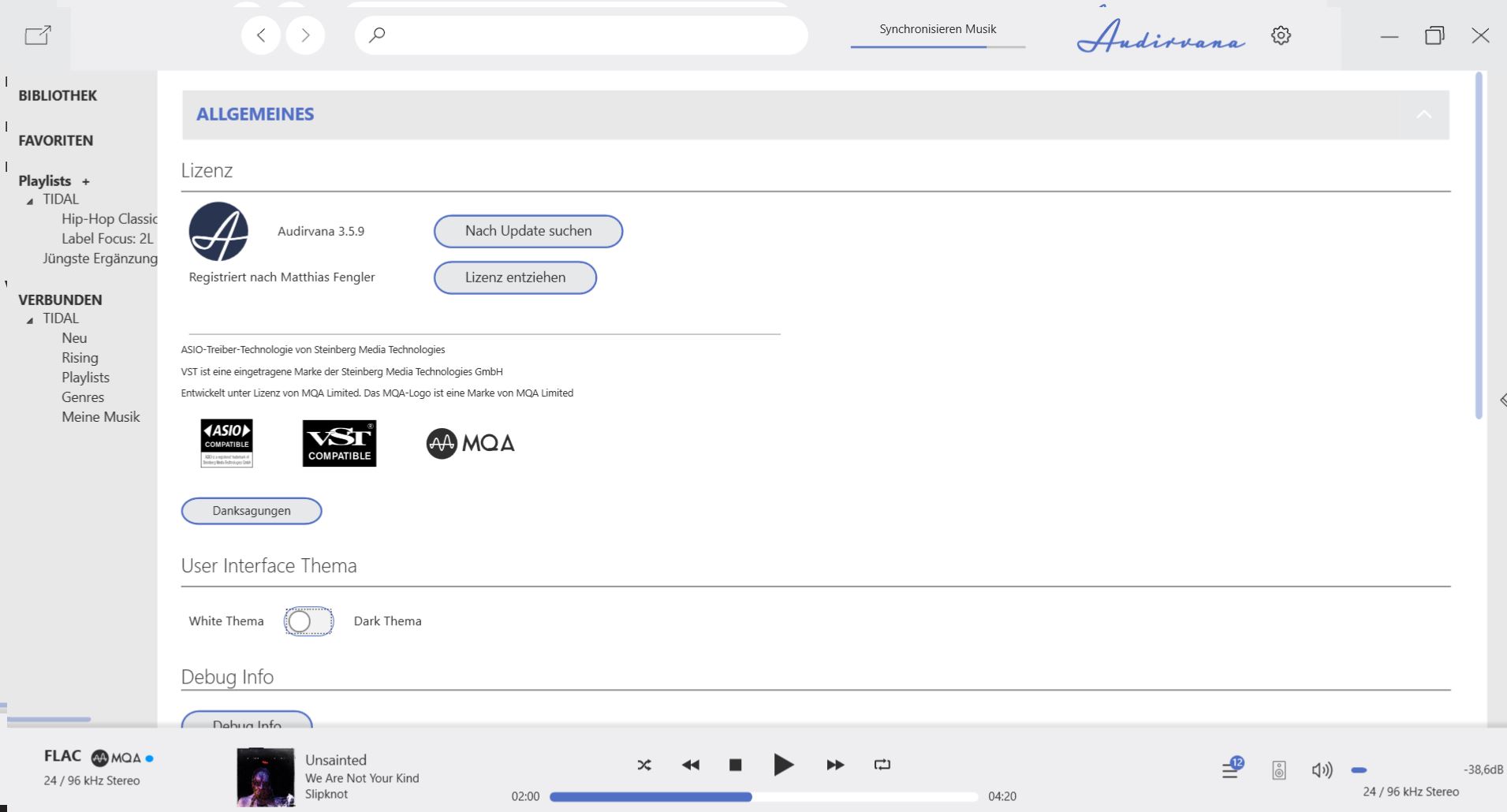
Task: Focus the search input field
Action: (x=581, y=35)
